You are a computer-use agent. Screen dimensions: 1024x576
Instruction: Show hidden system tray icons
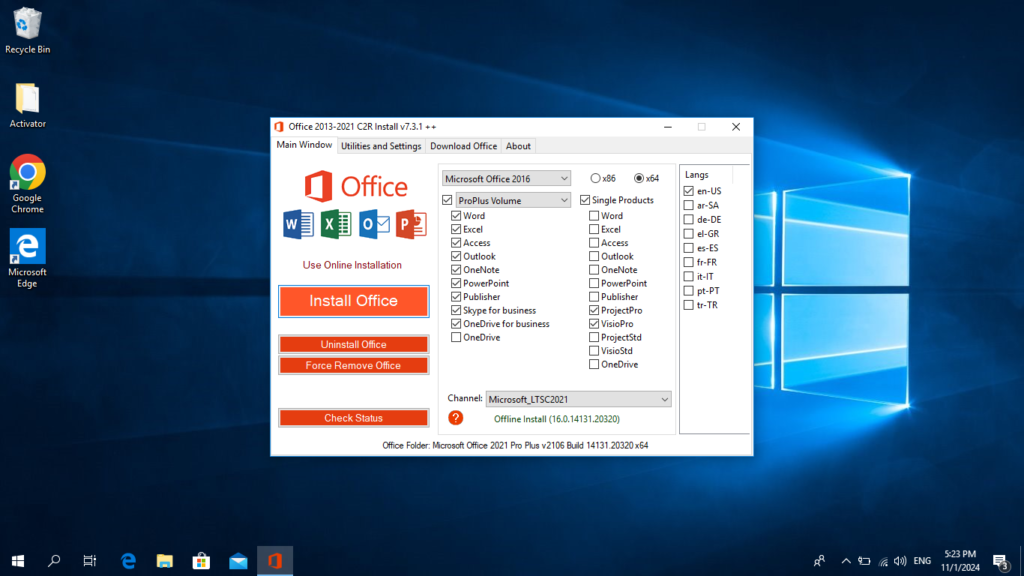point(846,561)
